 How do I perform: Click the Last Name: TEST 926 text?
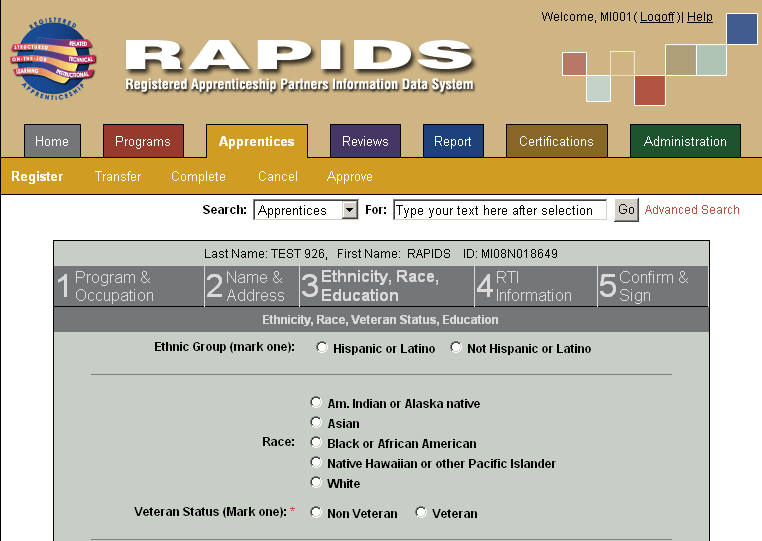[x=266, y=254]
